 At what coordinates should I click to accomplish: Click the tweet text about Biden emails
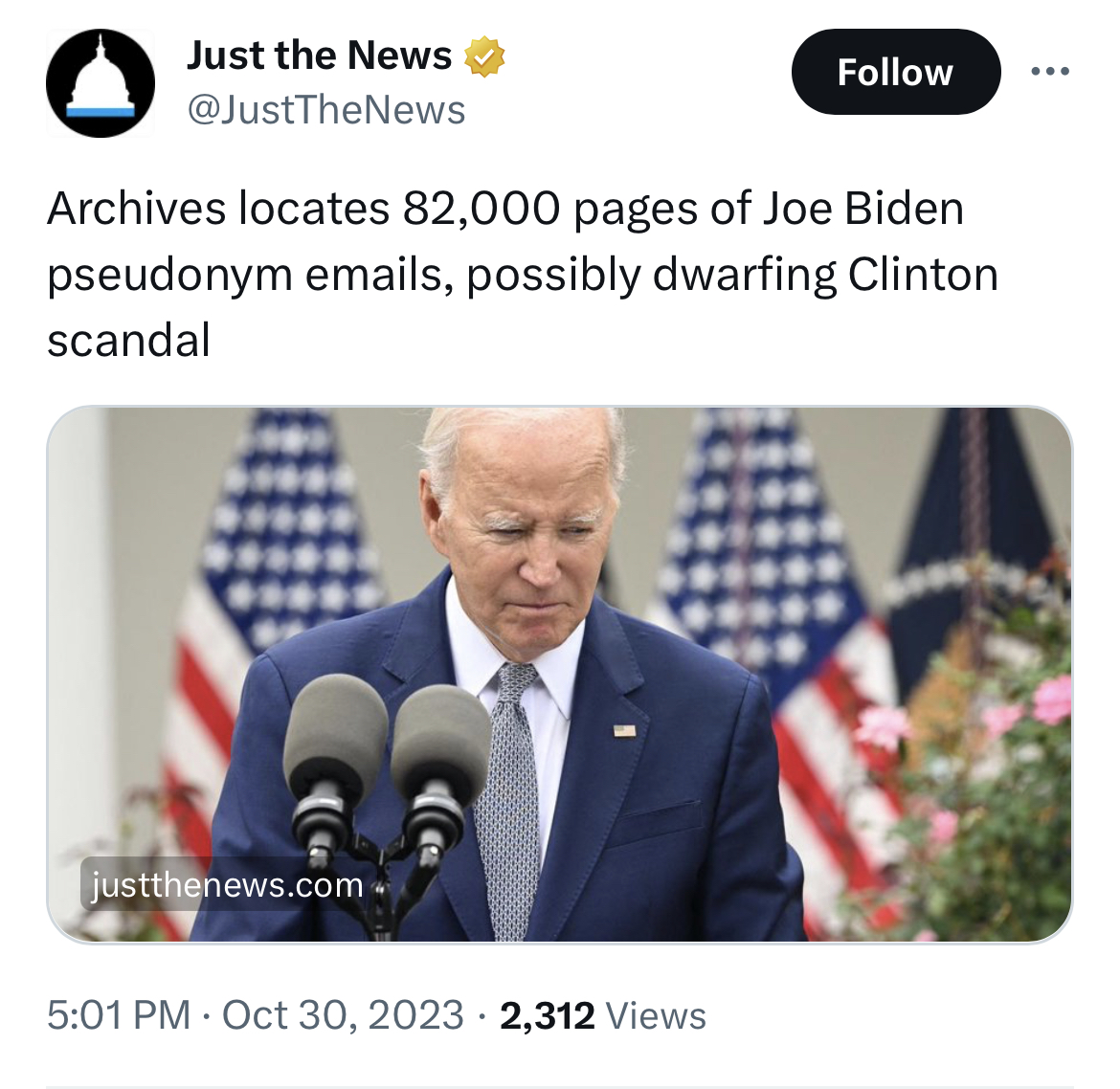[x=522, y=275]
